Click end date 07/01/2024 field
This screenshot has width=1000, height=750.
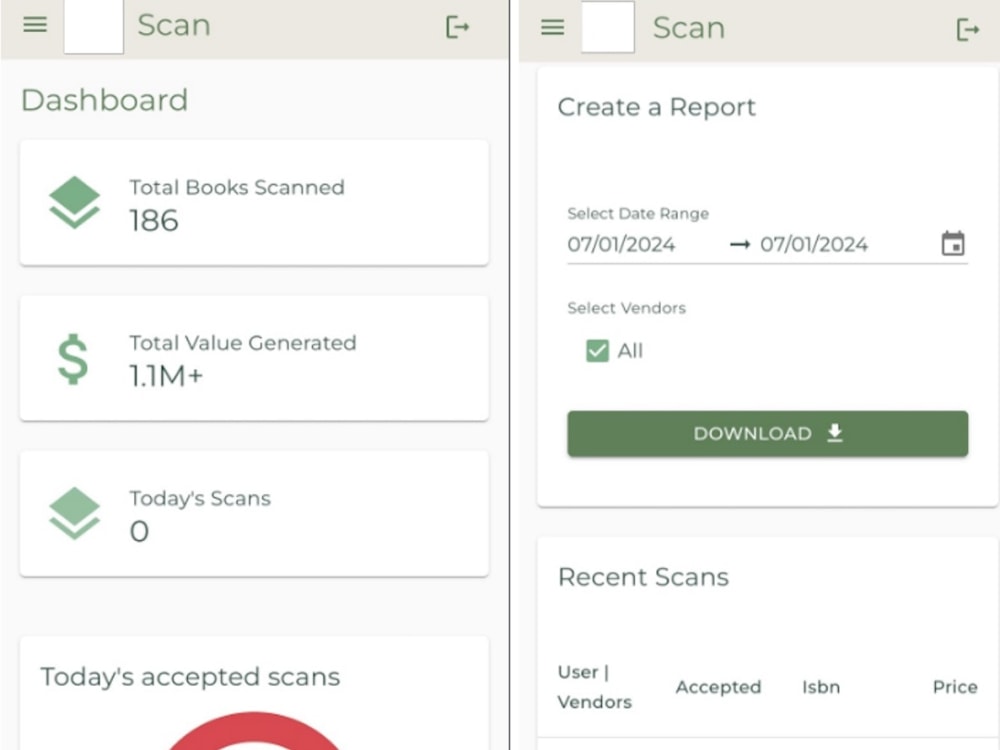click(814, 244)
